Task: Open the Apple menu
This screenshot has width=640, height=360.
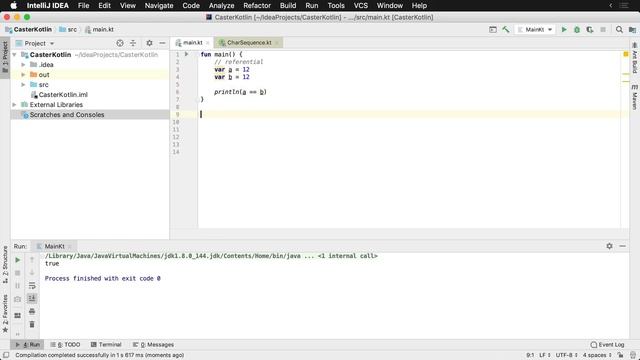Action: click(13, 6)
